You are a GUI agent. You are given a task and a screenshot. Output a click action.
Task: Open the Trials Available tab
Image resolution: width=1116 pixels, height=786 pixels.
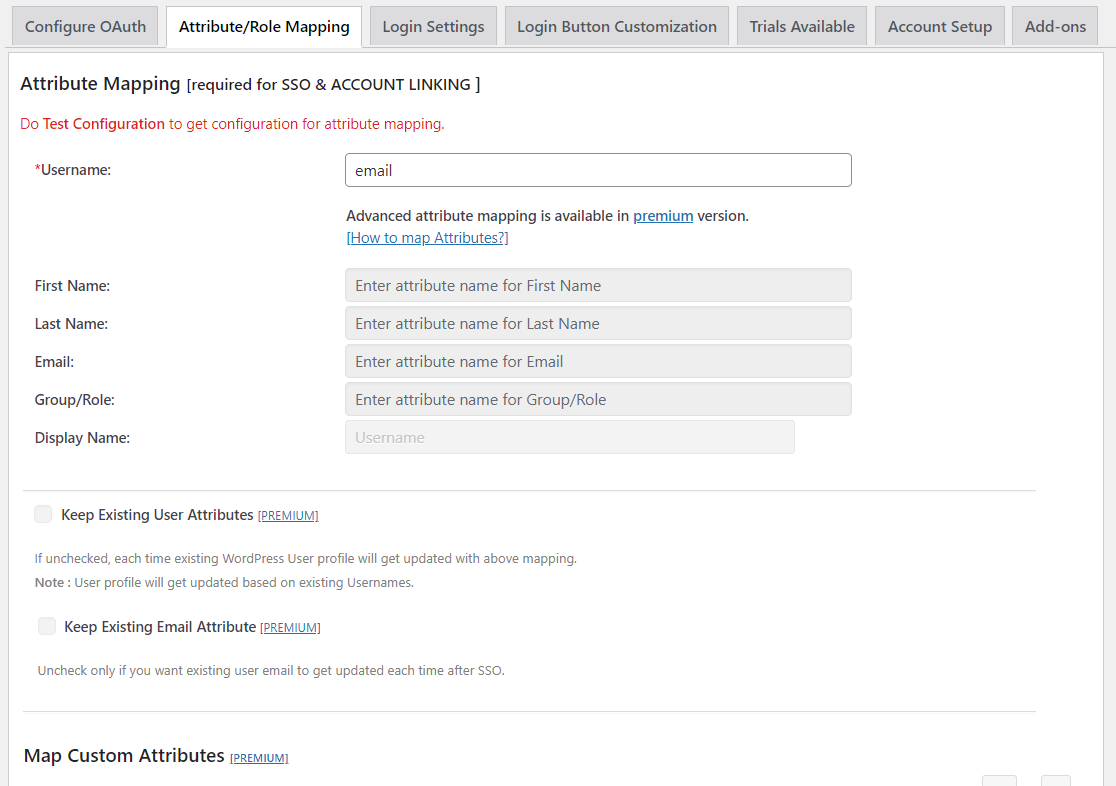802,26
